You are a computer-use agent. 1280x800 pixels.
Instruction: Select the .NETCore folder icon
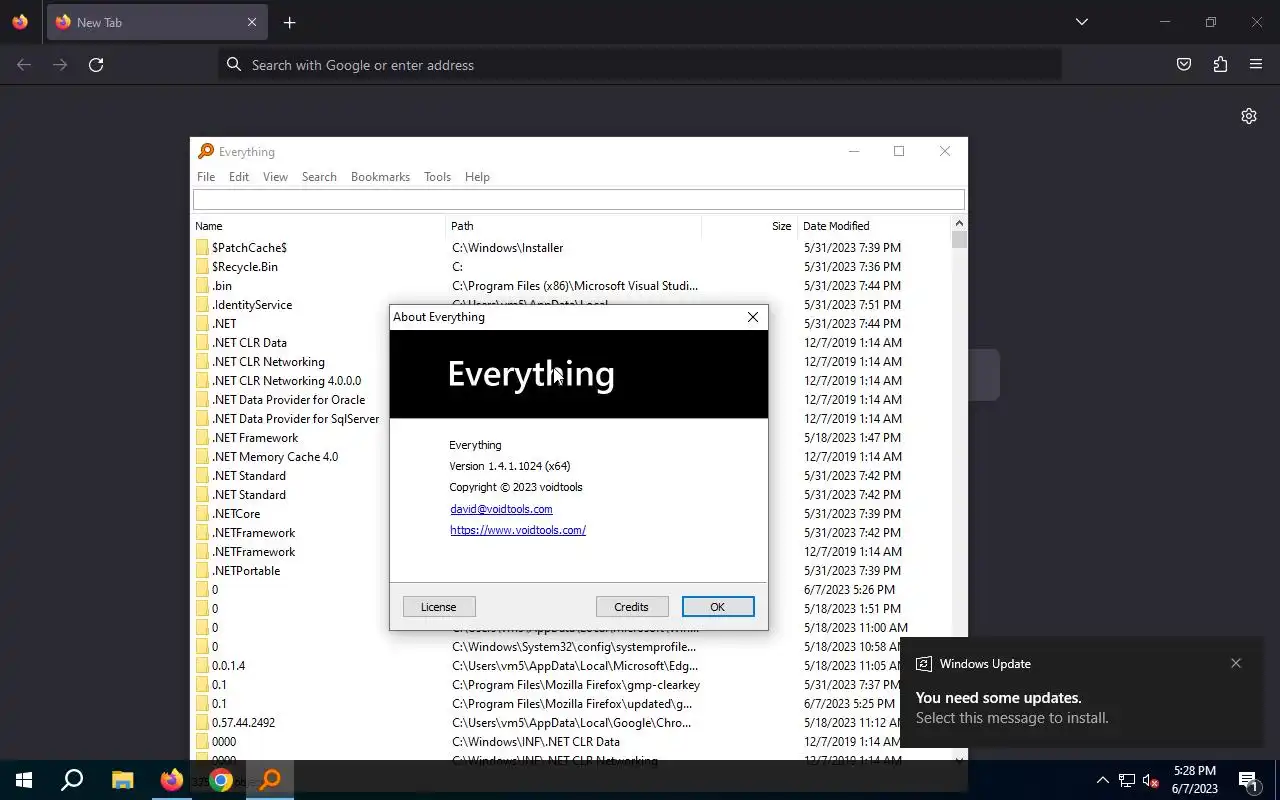[x=202, y=514]
